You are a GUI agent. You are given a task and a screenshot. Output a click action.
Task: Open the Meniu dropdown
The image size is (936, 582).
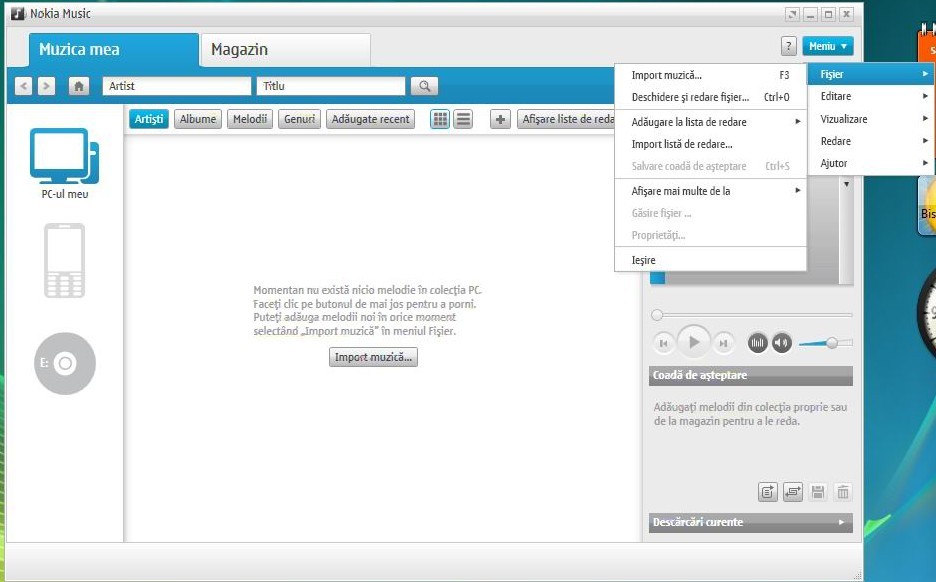click(x=827, y=46)
